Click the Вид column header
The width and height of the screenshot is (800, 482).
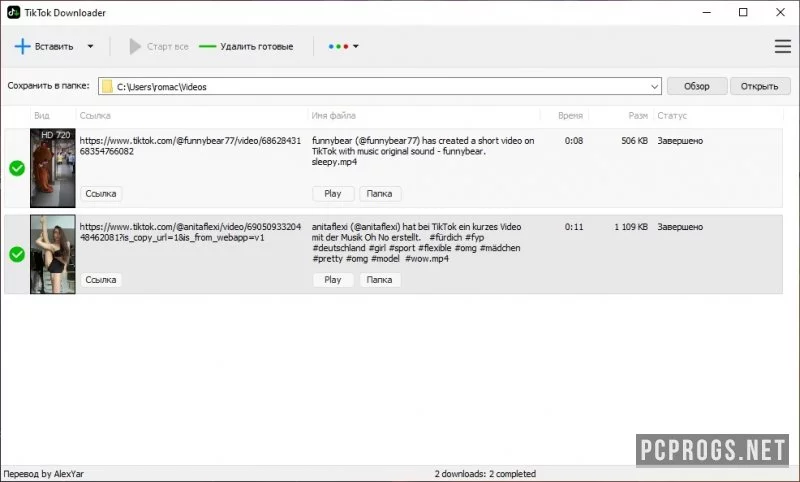[x=42, y=116]
